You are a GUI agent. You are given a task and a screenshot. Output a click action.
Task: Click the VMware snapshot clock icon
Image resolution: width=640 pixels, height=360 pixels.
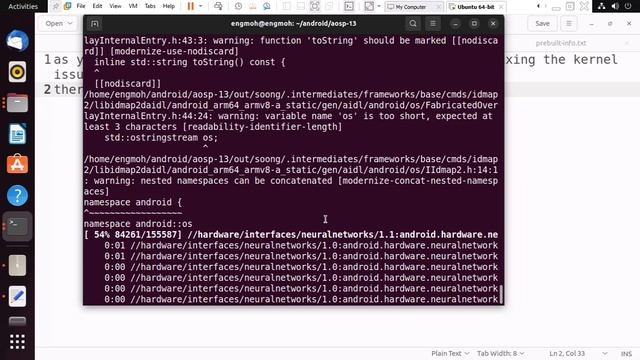pyautogui.click(x=238, y=6)
